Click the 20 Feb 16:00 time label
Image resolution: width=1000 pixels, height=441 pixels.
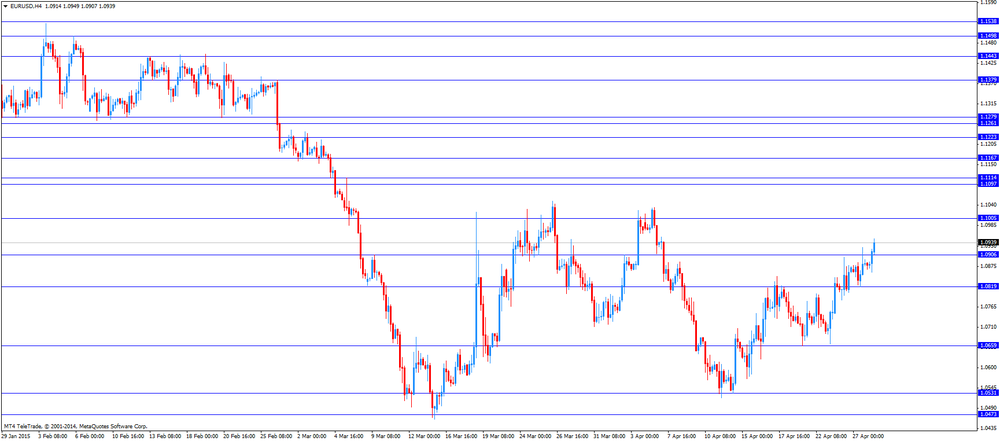(240, 436)
